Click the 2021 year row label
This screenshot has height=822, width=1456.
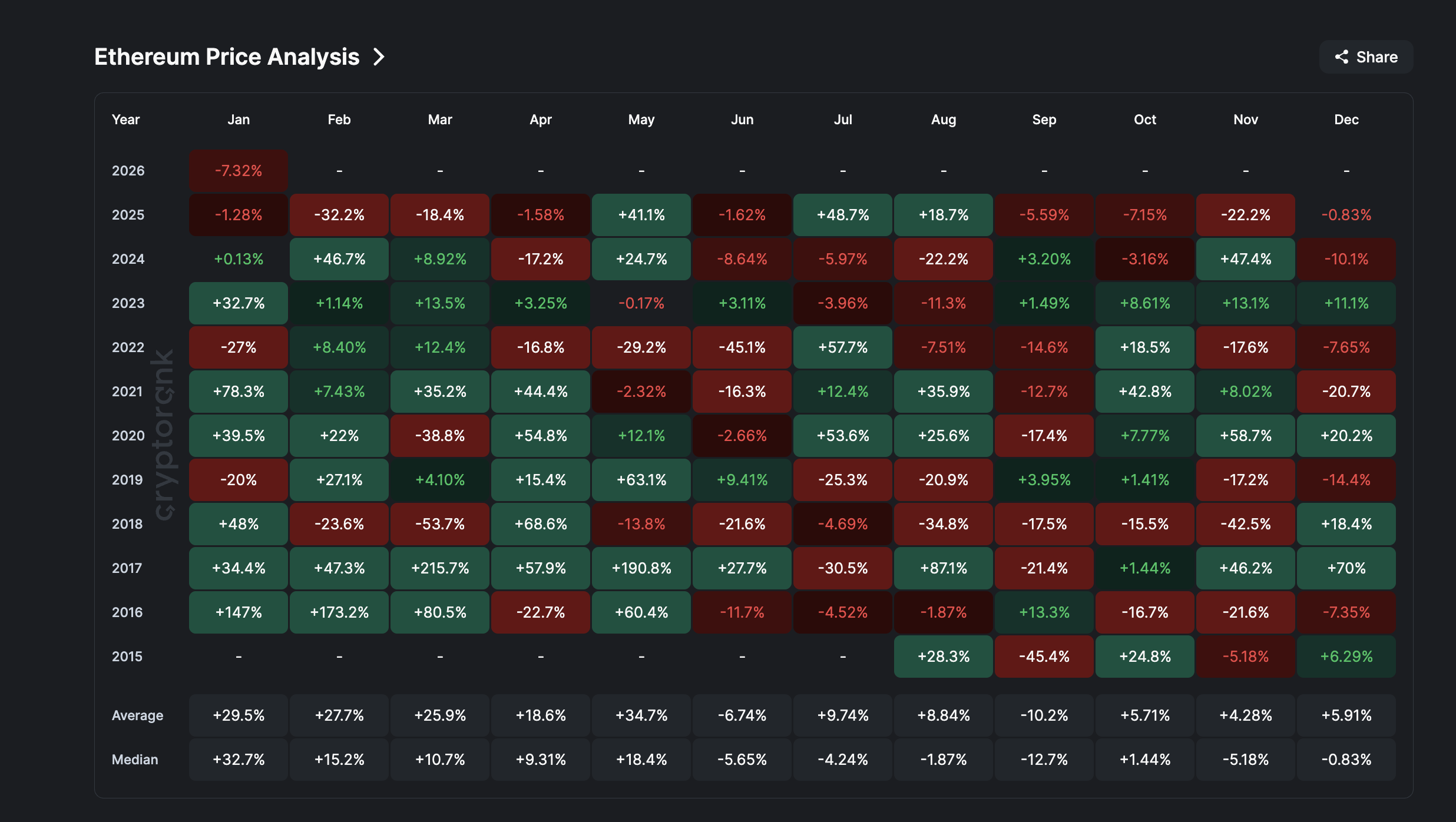click(x=127, y=392)
